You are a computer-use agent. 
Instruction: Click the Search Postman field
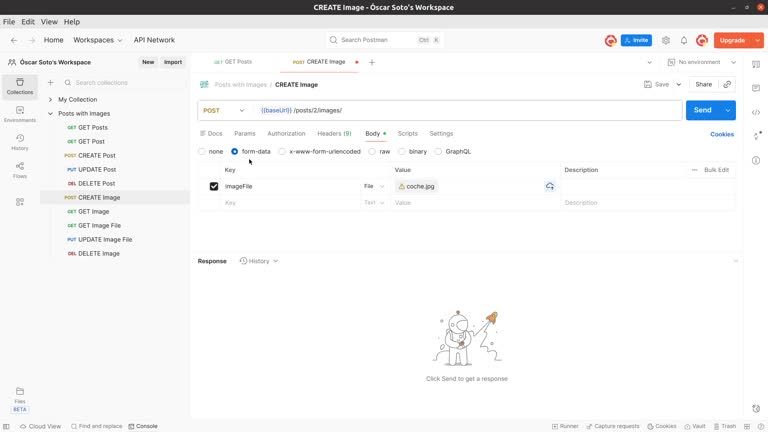pos(384,40)
